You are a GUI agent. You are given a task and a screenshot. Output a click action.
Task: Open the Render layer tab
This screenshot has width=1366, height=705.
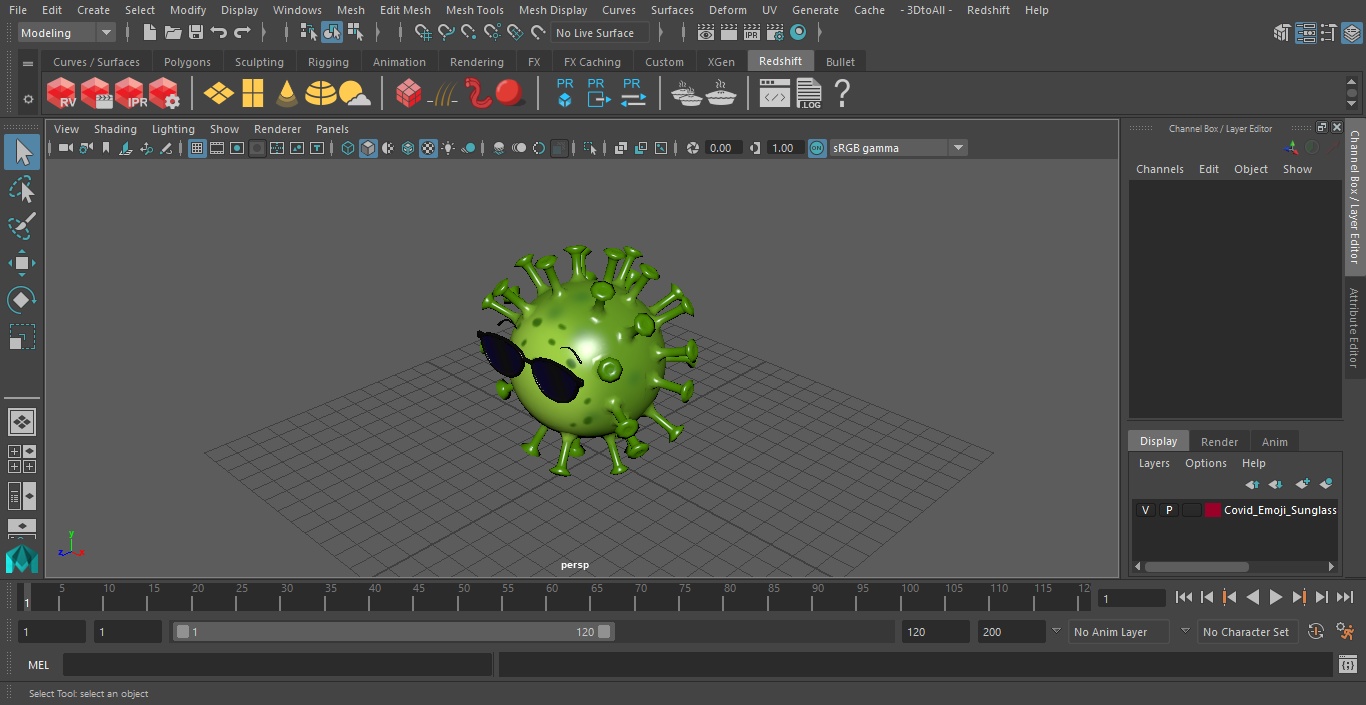pos(1219,441)
